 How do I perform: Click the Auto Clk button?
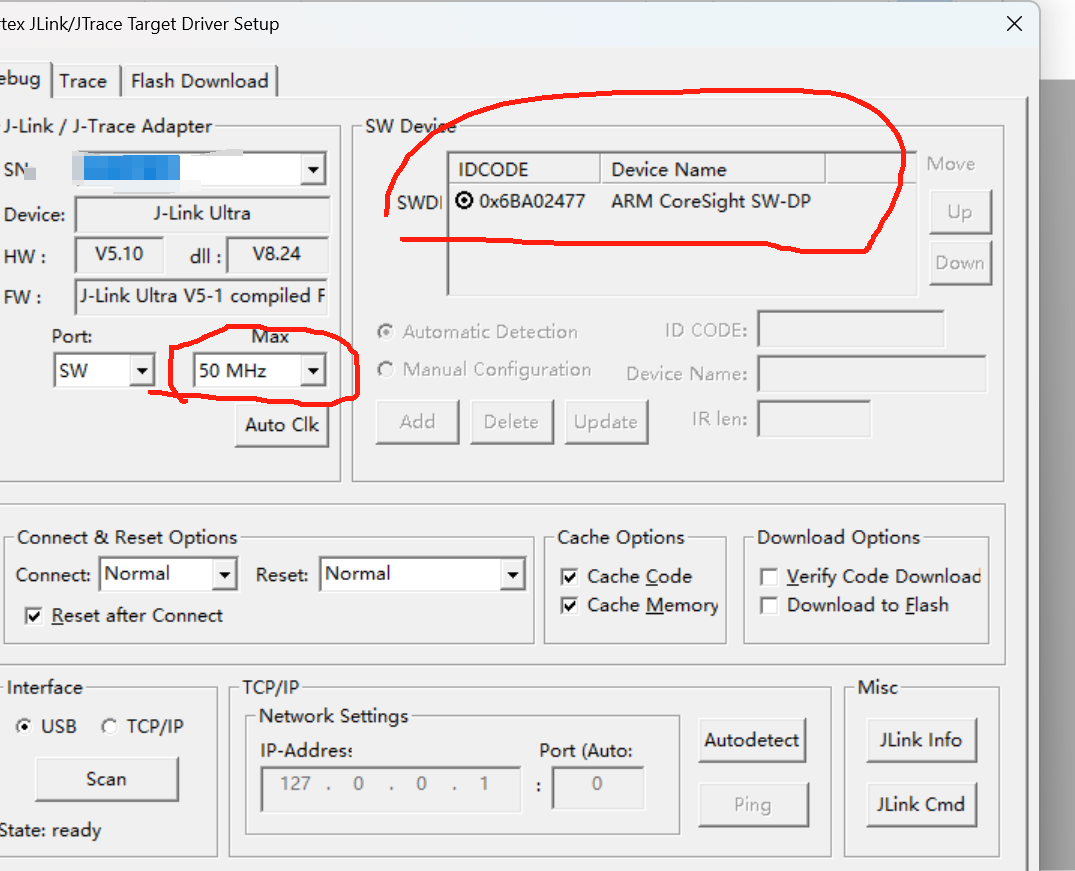coord(282,425)
